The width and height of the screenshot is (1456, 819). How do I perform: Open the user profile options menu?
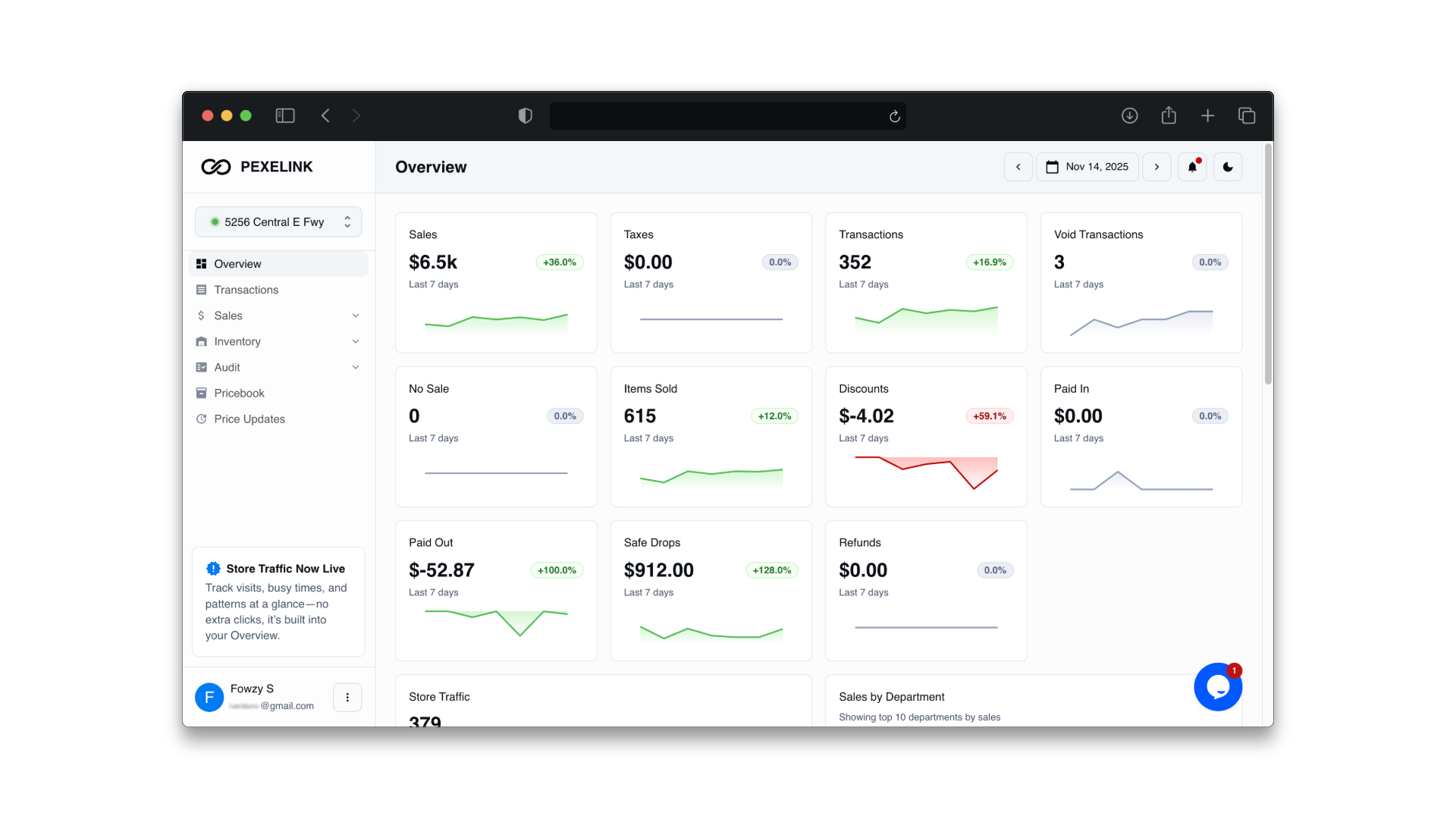(347, 697)
